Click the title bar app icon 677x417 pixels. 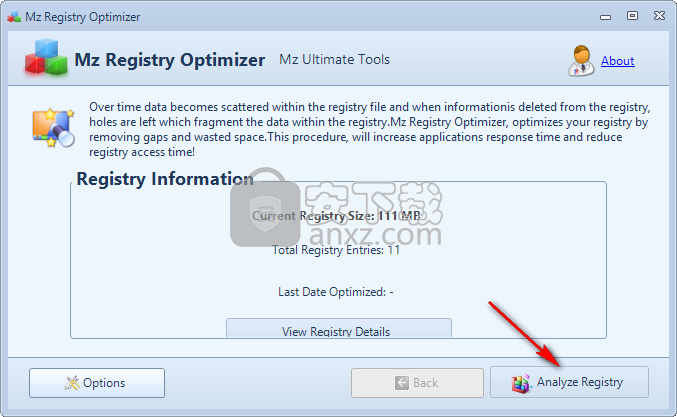click(14, 17)
